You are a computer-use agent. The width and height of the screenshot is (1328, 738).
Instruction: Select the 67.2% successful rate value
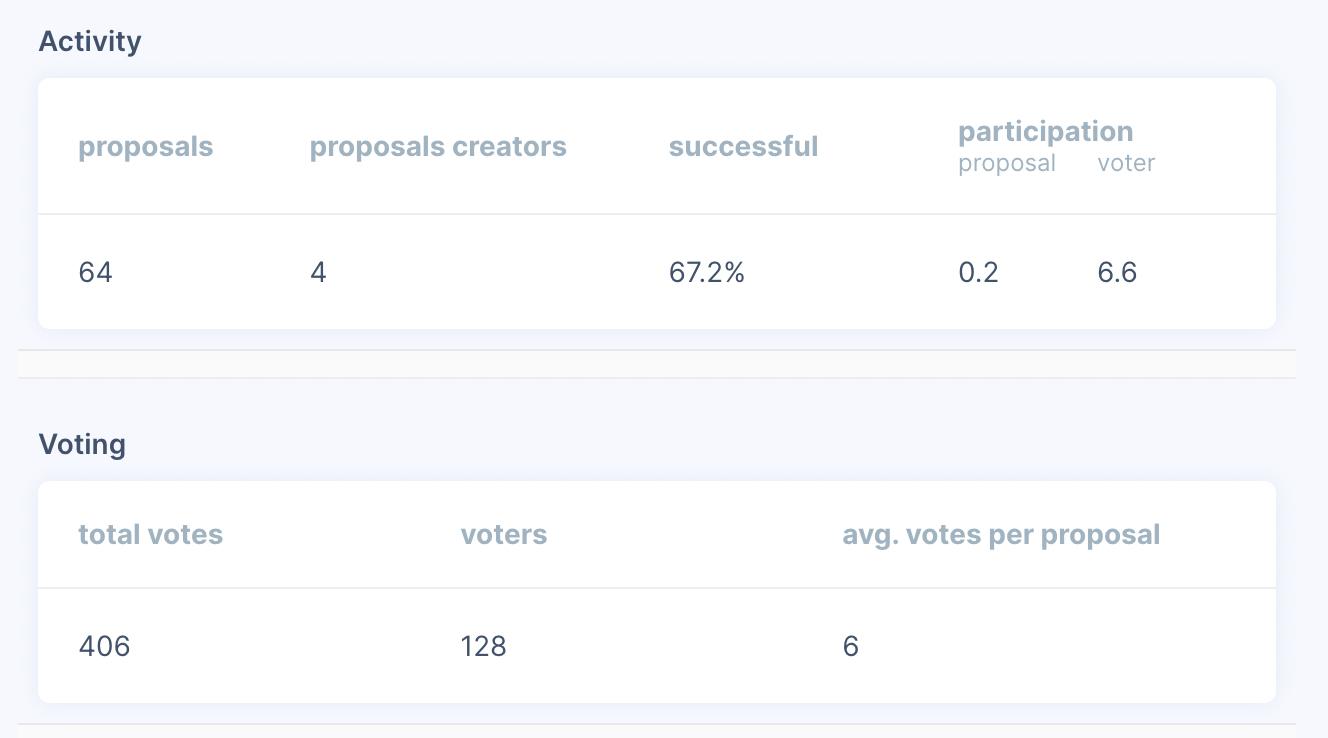706,273
